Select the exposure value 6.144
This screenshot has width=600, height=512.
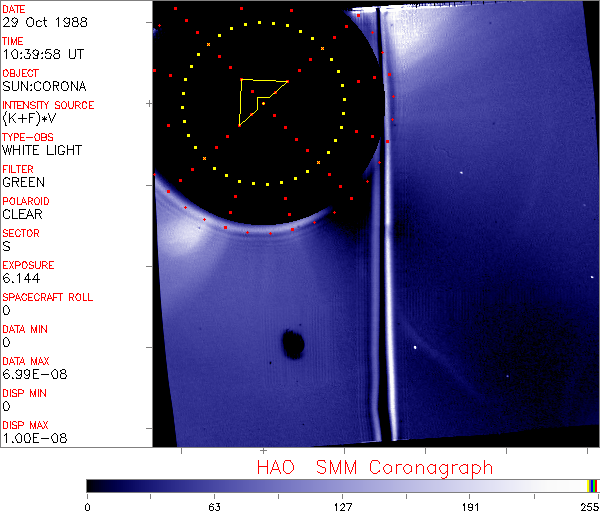20,278
